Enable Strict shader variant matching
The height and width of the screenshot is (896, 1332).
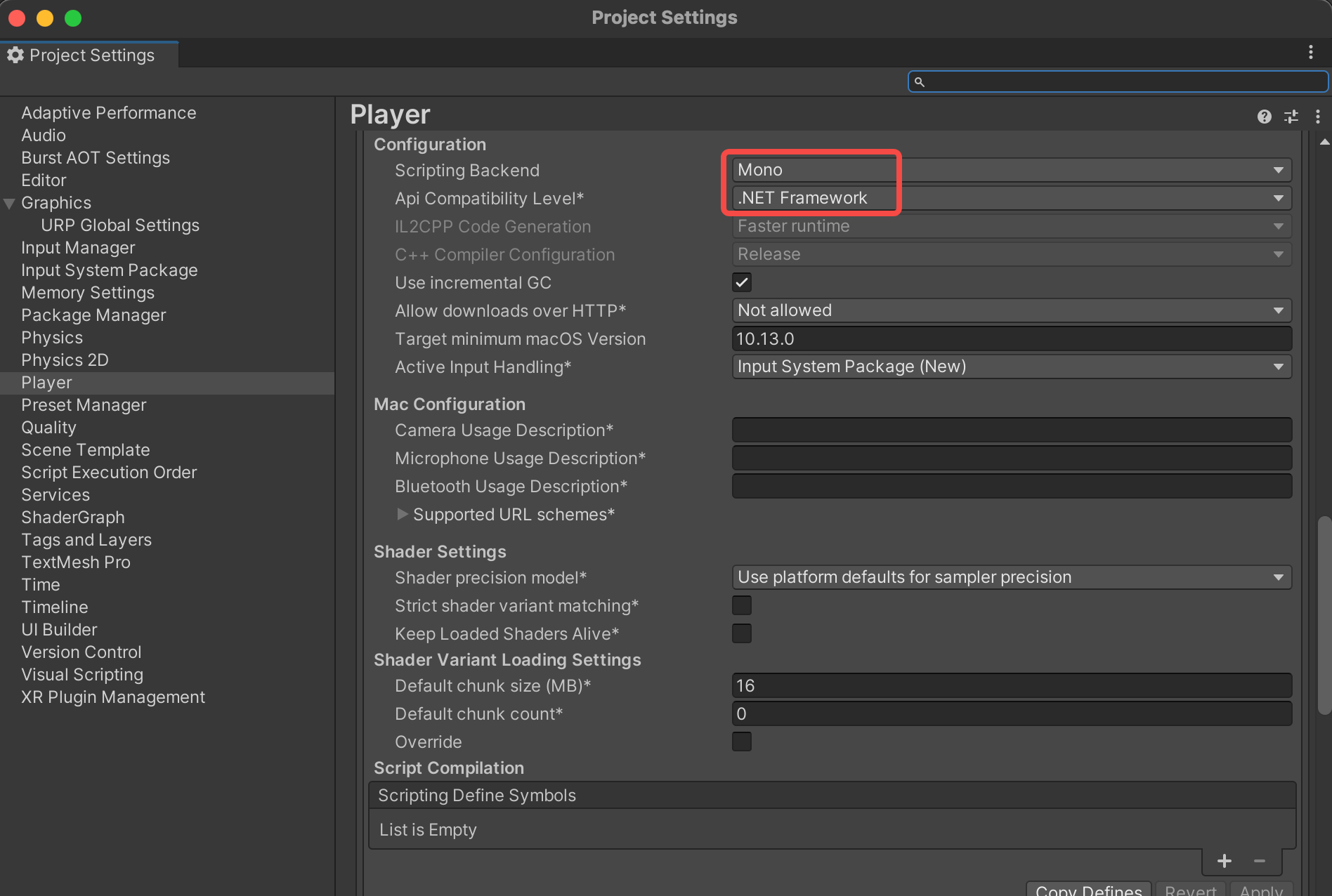(x=741, y=605)
